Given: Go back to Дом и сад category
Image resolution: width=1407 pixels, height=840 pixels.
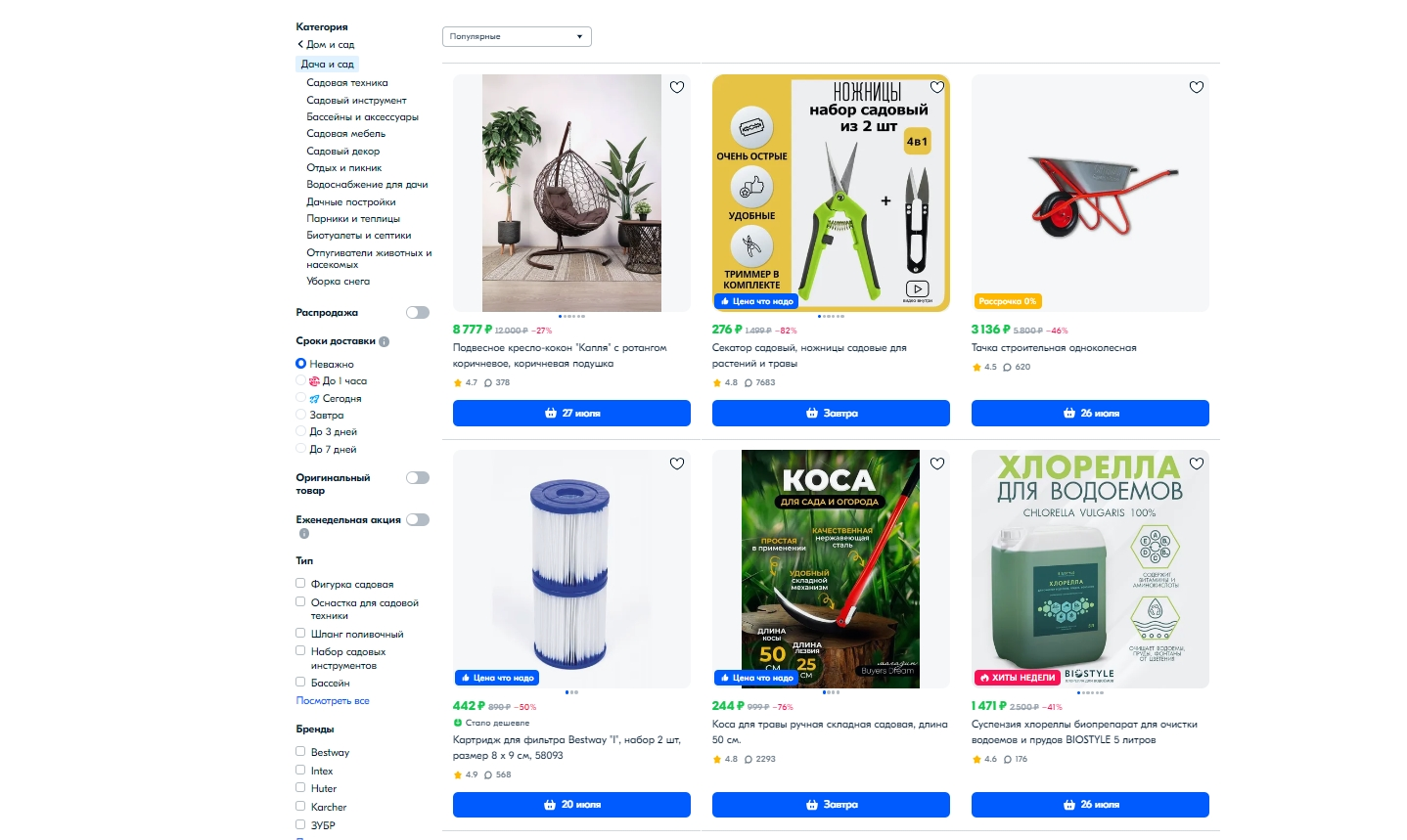Looking at the screenshot, I should pos(326,45).
